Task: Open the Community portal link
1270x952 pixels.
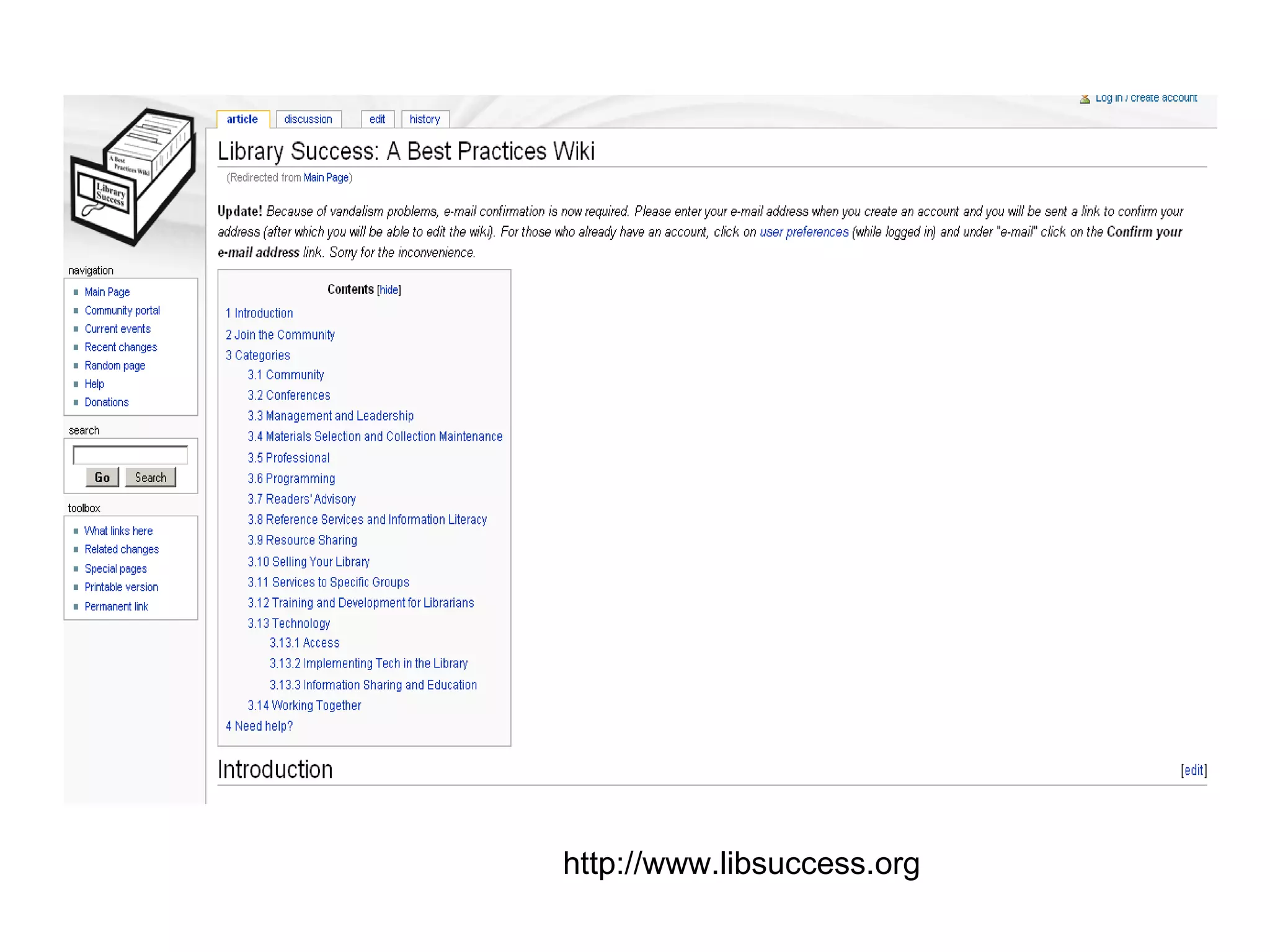Action: (122, 311)
